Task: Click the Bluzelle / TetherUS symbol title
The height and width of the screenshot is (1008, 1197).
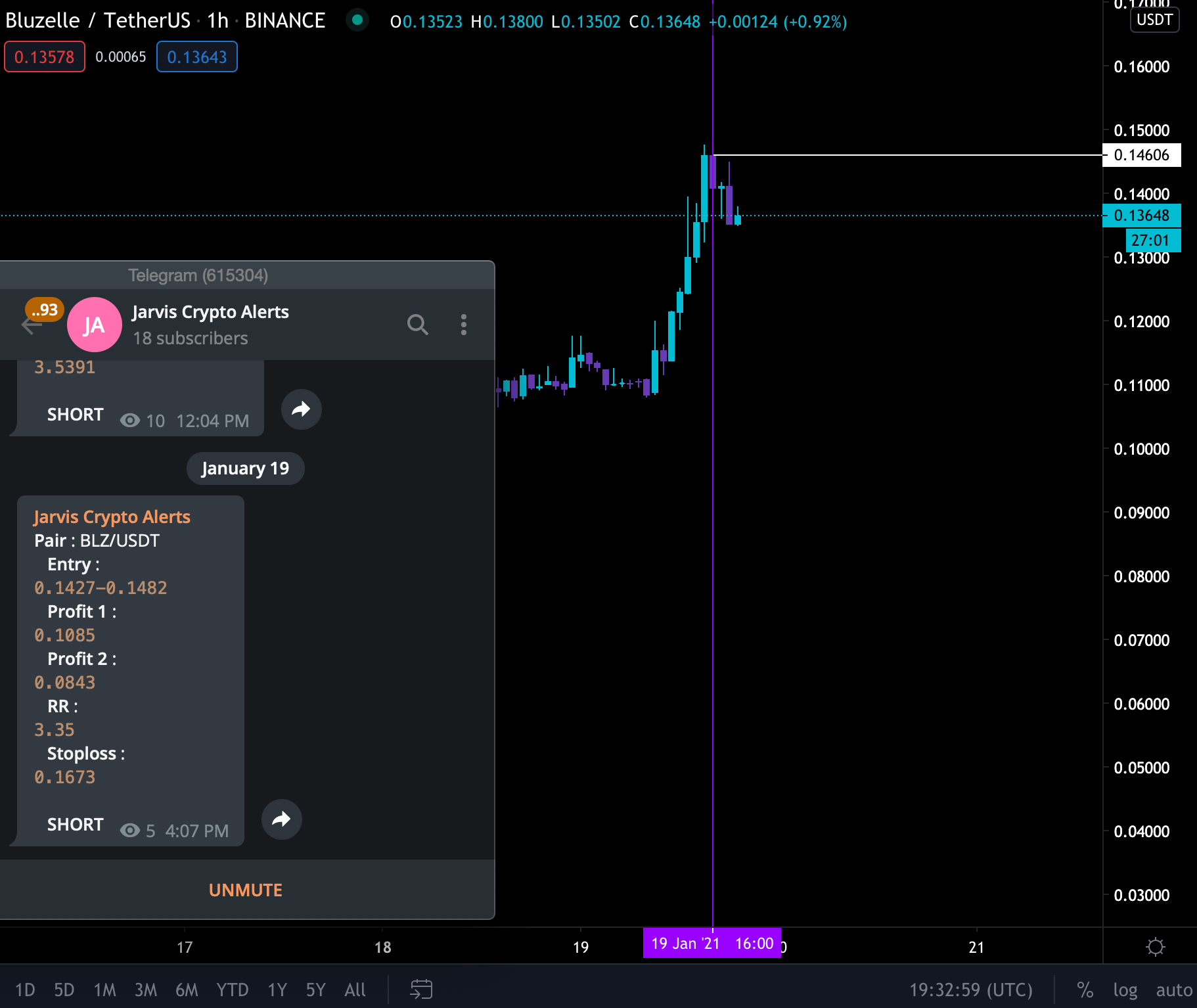Action: [x=97, y=20]
